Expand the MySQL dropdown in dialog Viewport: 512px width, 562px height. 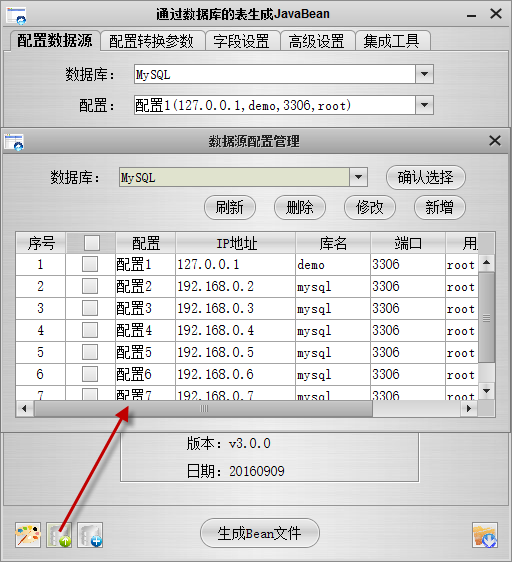pyautogui.click(x=358, y=177)
